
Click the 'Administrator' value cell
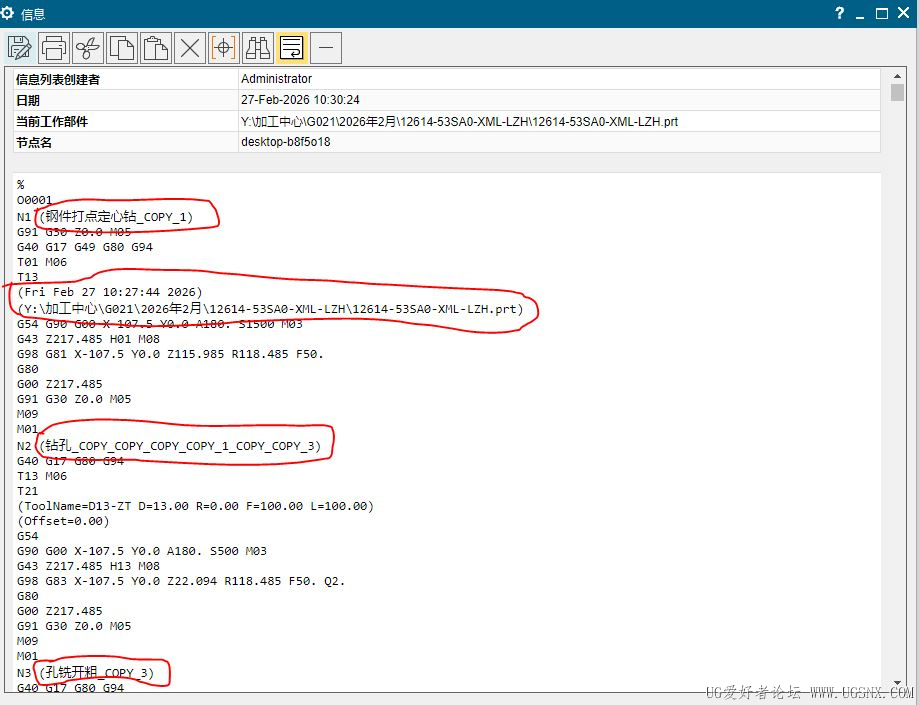559,79
